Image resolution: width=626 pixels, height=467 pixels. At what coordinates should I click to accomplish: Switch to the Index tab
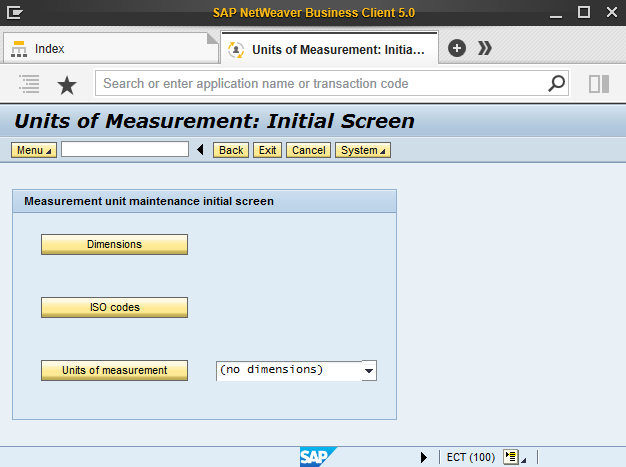click(110, 48)
